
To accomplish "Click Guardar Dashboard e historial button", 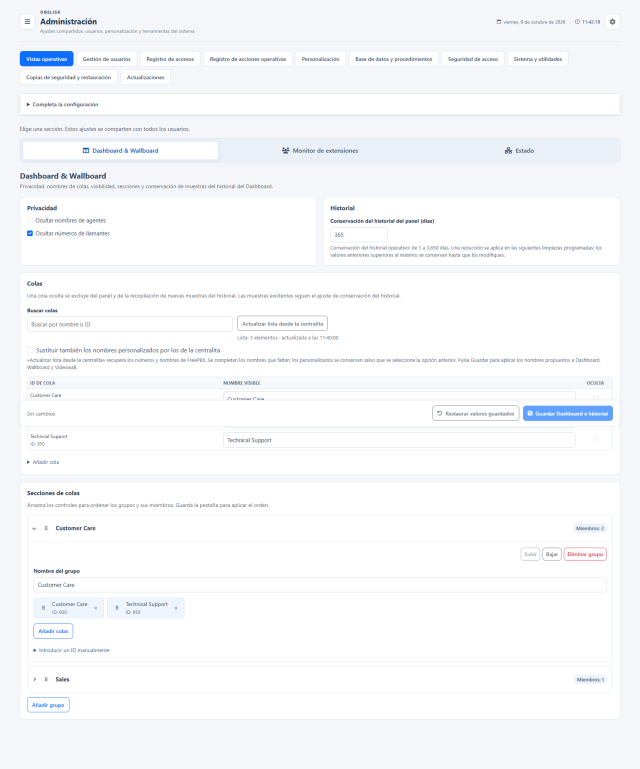I will point(567,413).
